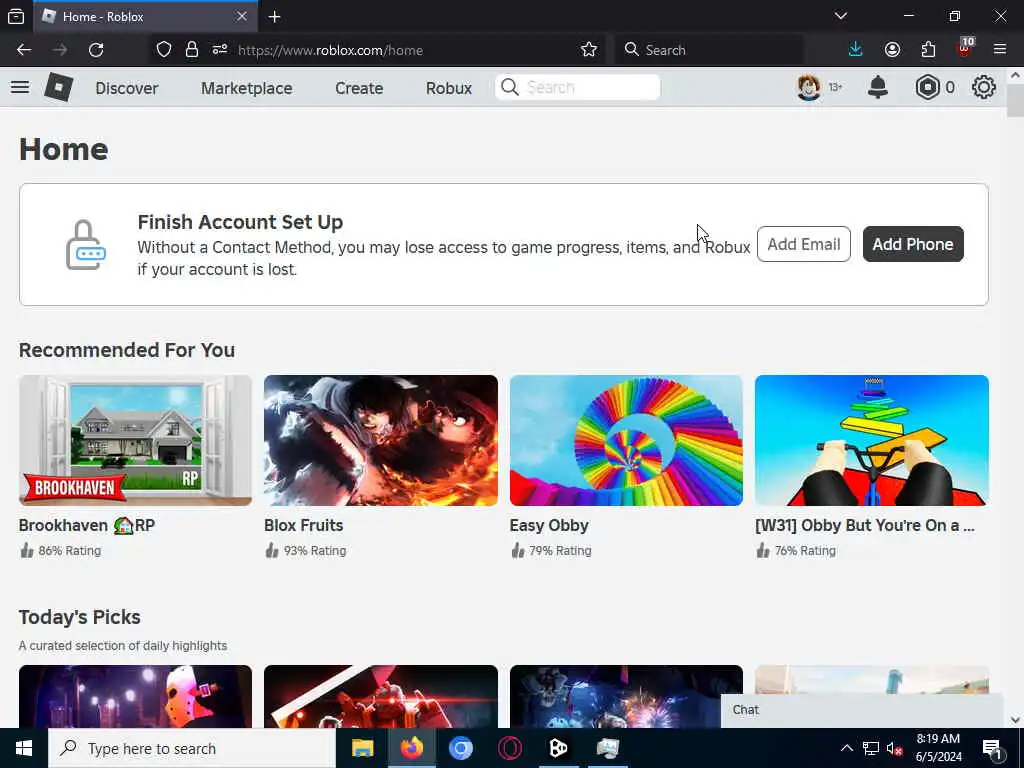The image size is (1024, 768).
Task: Open the Brookhaven RP game thumbnail
Action: (135, 440)
